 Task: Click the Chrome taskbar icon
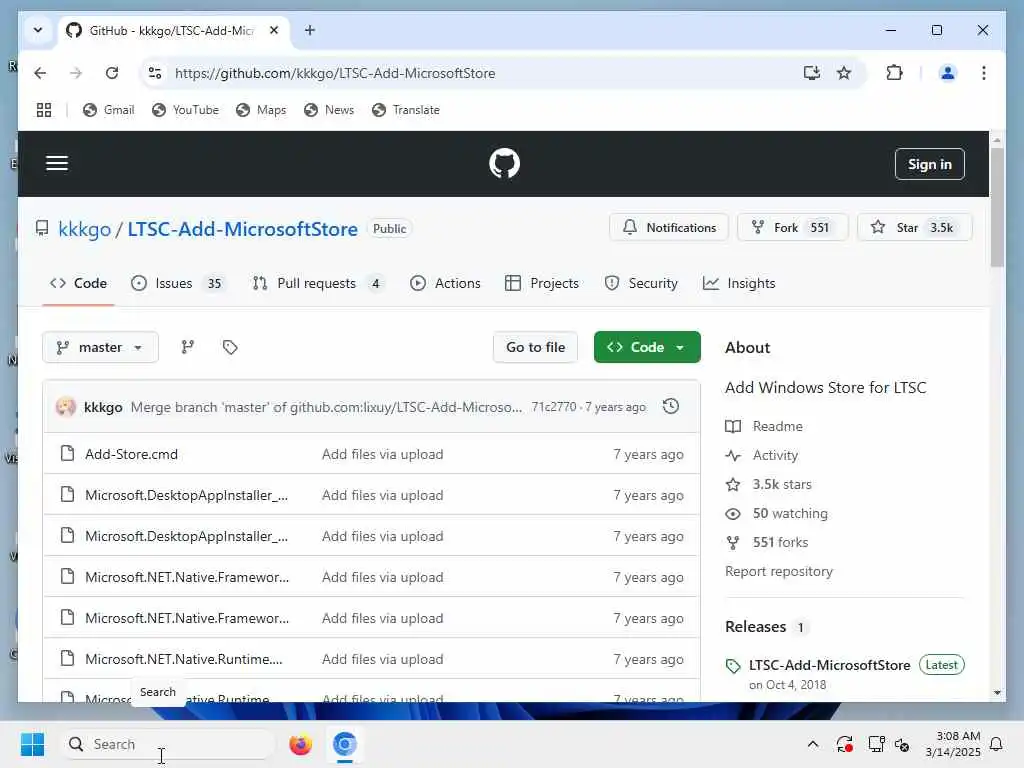pyautogui.click(x=344, y=744)
